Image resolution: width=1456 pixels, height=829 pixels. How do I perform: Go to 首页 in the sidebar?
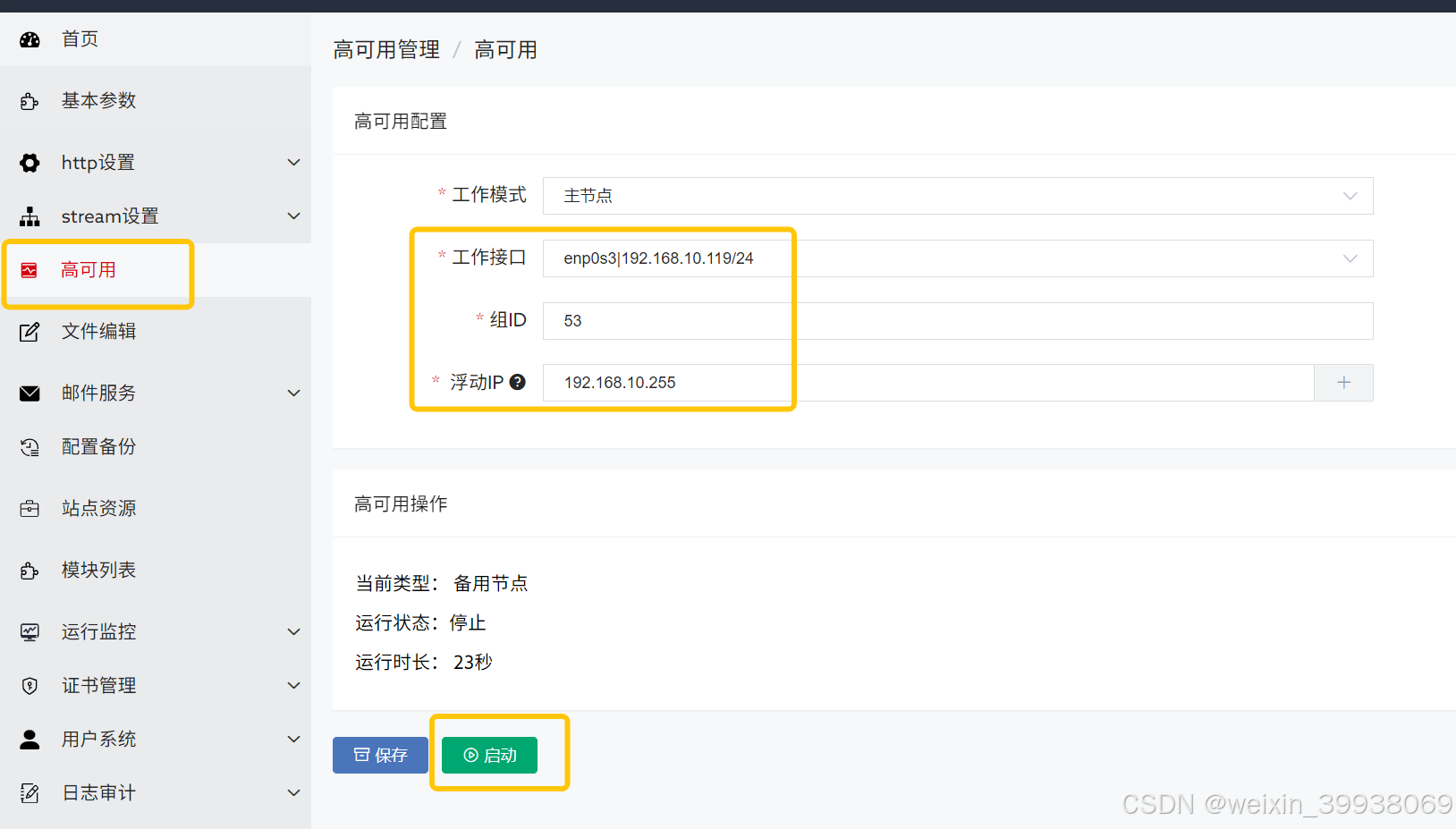(156, 39)
